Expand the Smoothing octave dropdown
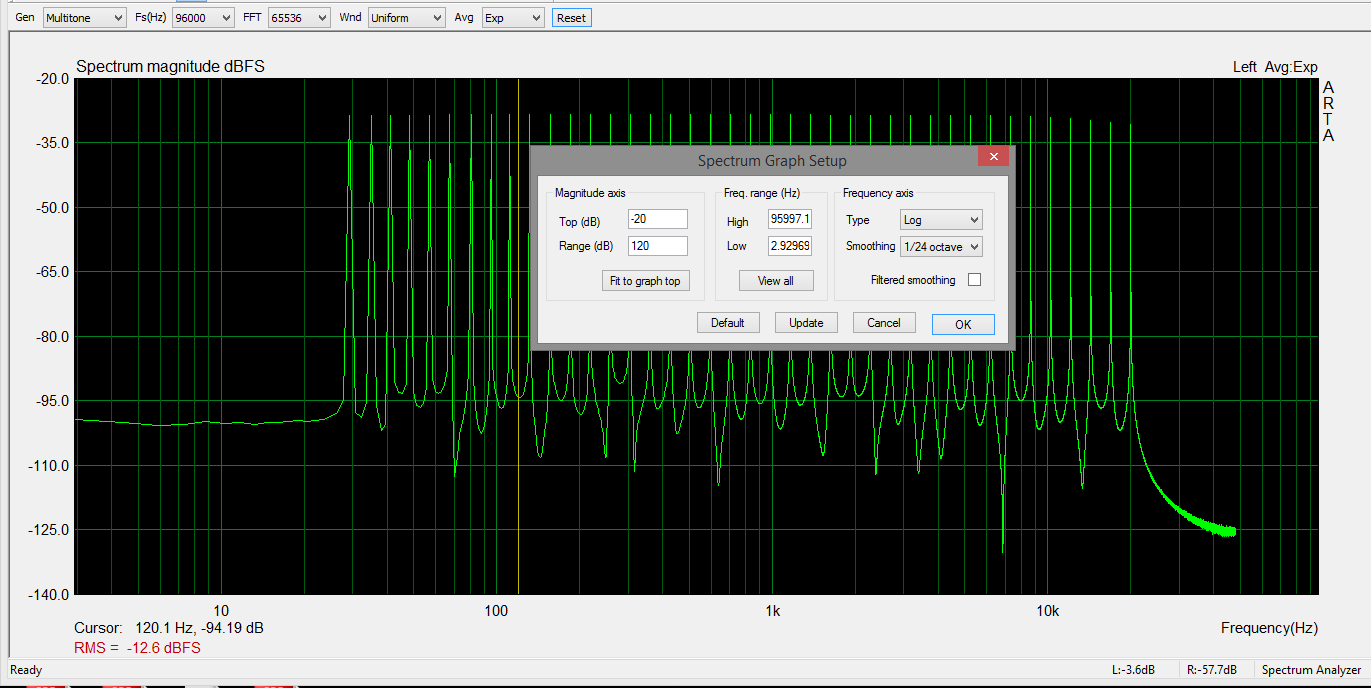This screenshot has height=688, width=1371. pos(941,246)
